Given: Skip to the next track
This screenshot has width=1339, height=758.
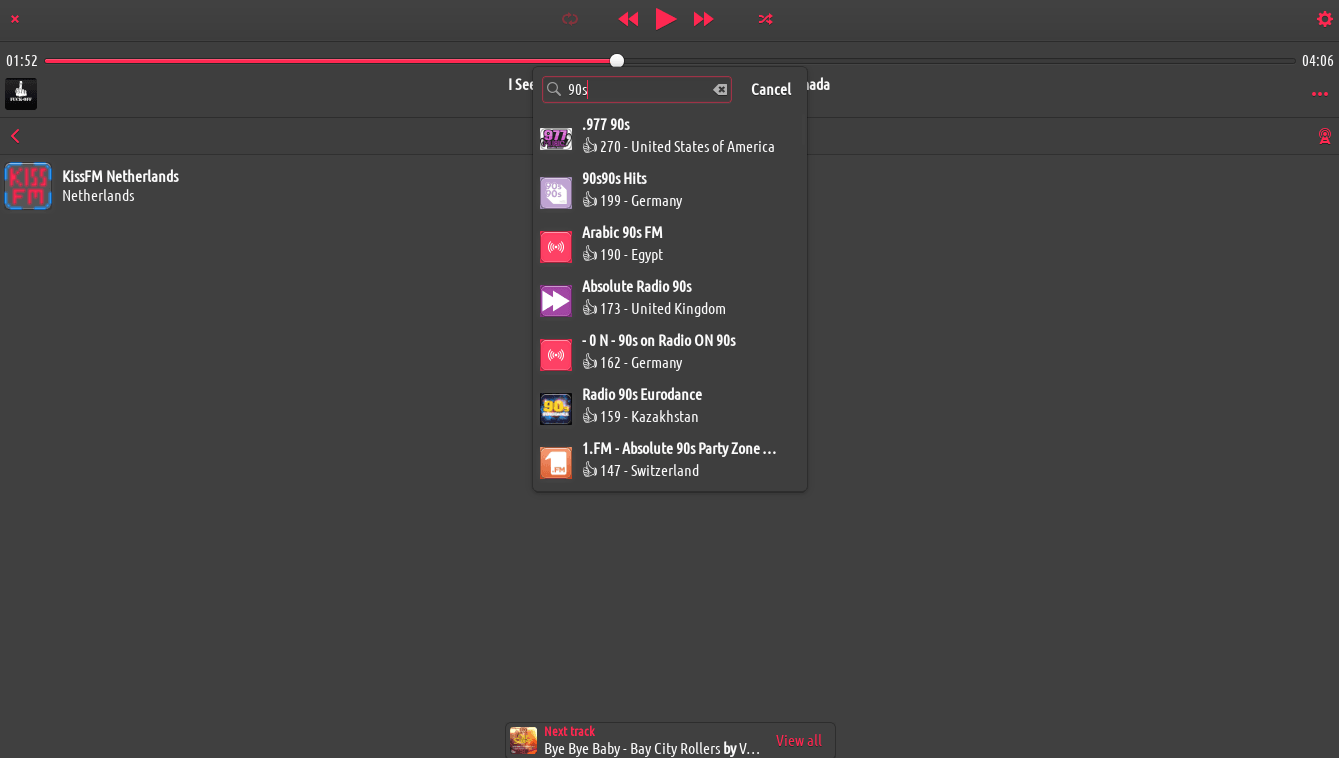Looking at the screenshot, I should coord(703,19).
